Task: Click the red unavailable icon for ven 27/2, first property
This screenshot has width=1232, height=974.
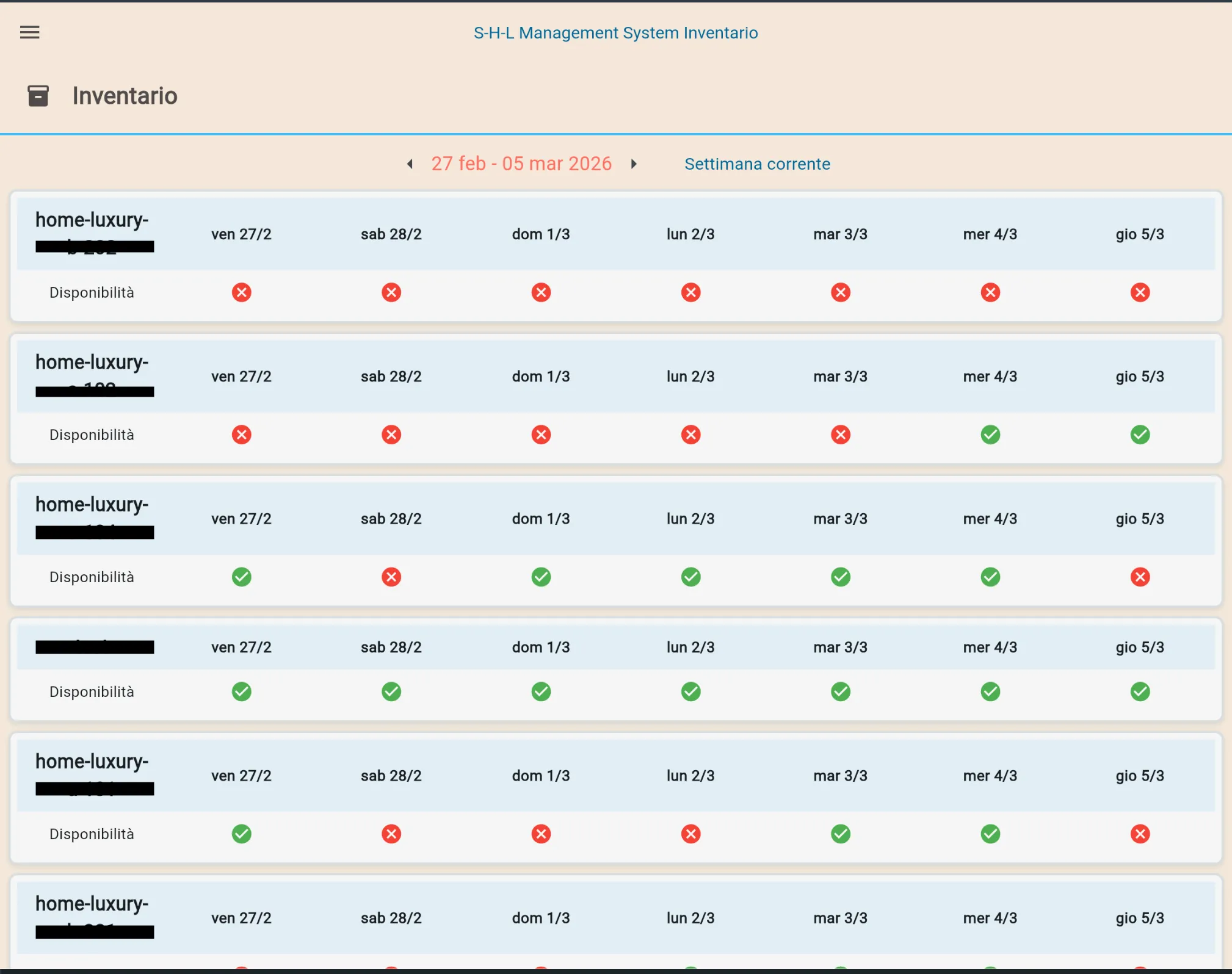Action: 241,292
